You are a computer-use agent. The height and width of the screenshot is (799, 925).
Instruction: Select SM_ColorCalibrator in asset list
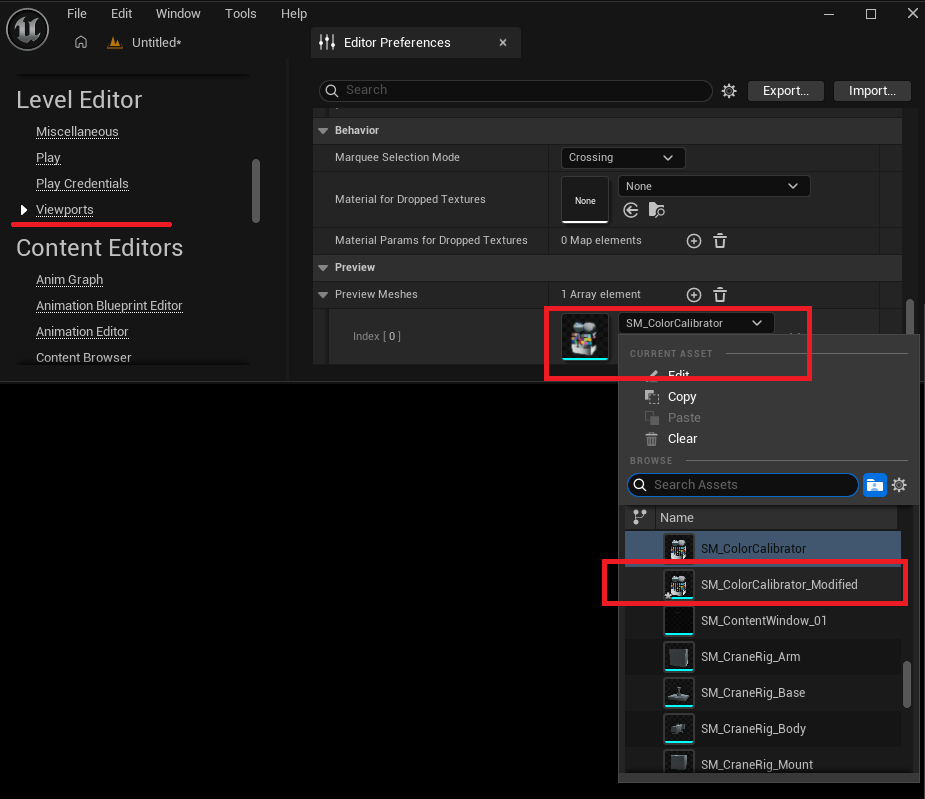pos(763,548)
